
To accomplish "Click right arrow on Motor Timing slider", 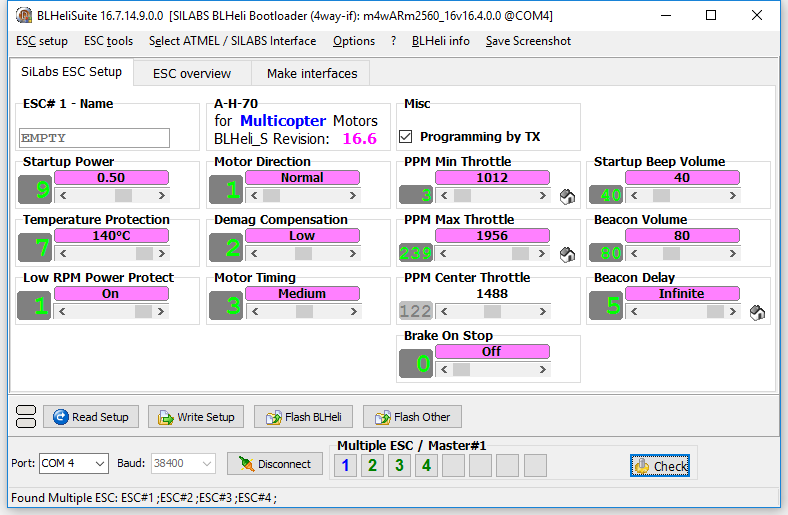I will click(x=381, y=312).
